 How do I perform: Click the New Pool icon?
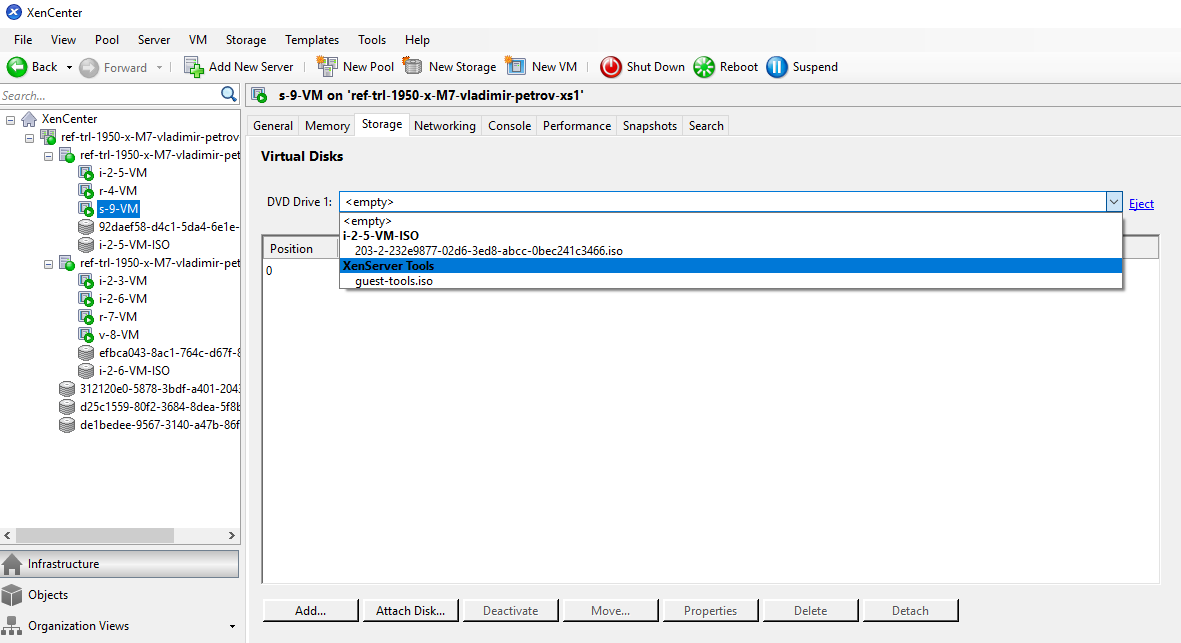pyautogui.click(x=327, y=66)
